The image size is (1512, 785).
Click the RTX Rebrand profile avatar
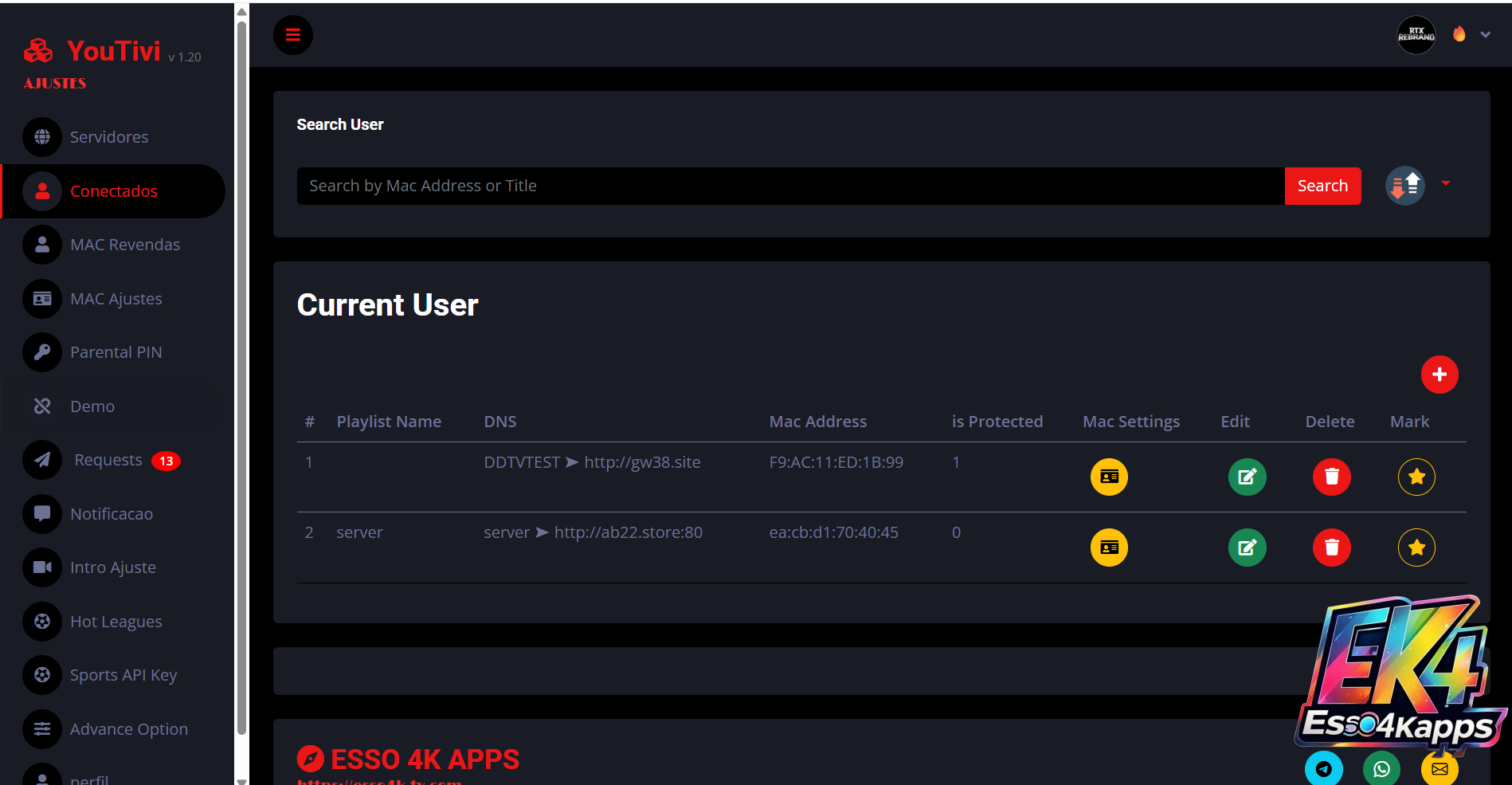coord(1416,35)
